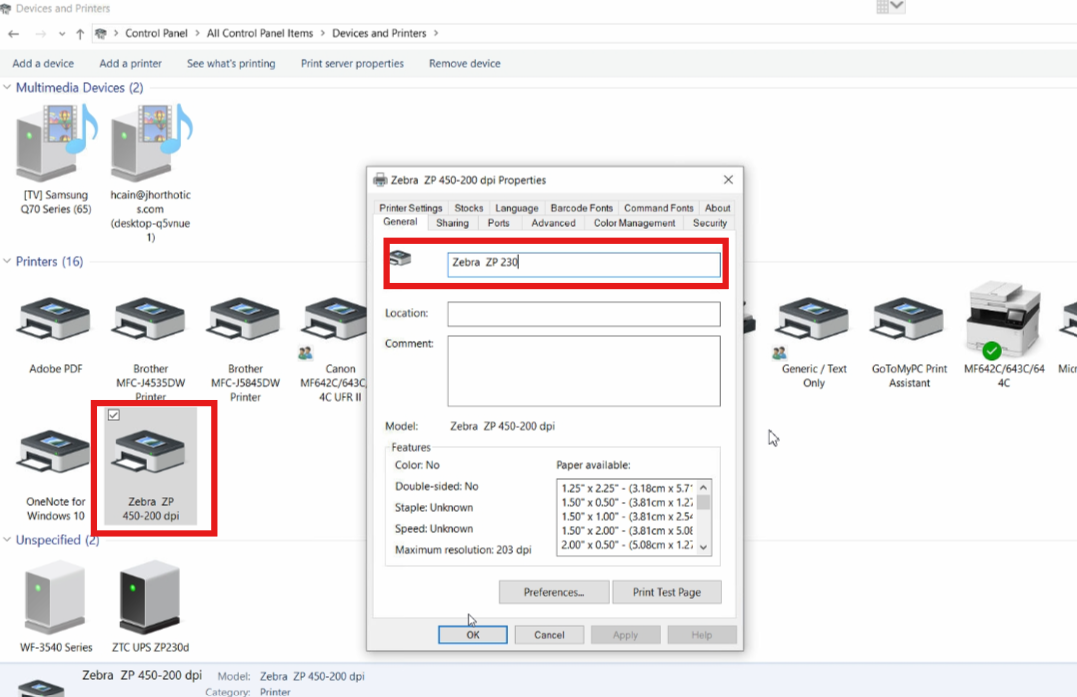Click the Location text field
Screen dimensions: 1077x697
click(x=583, y=314)
